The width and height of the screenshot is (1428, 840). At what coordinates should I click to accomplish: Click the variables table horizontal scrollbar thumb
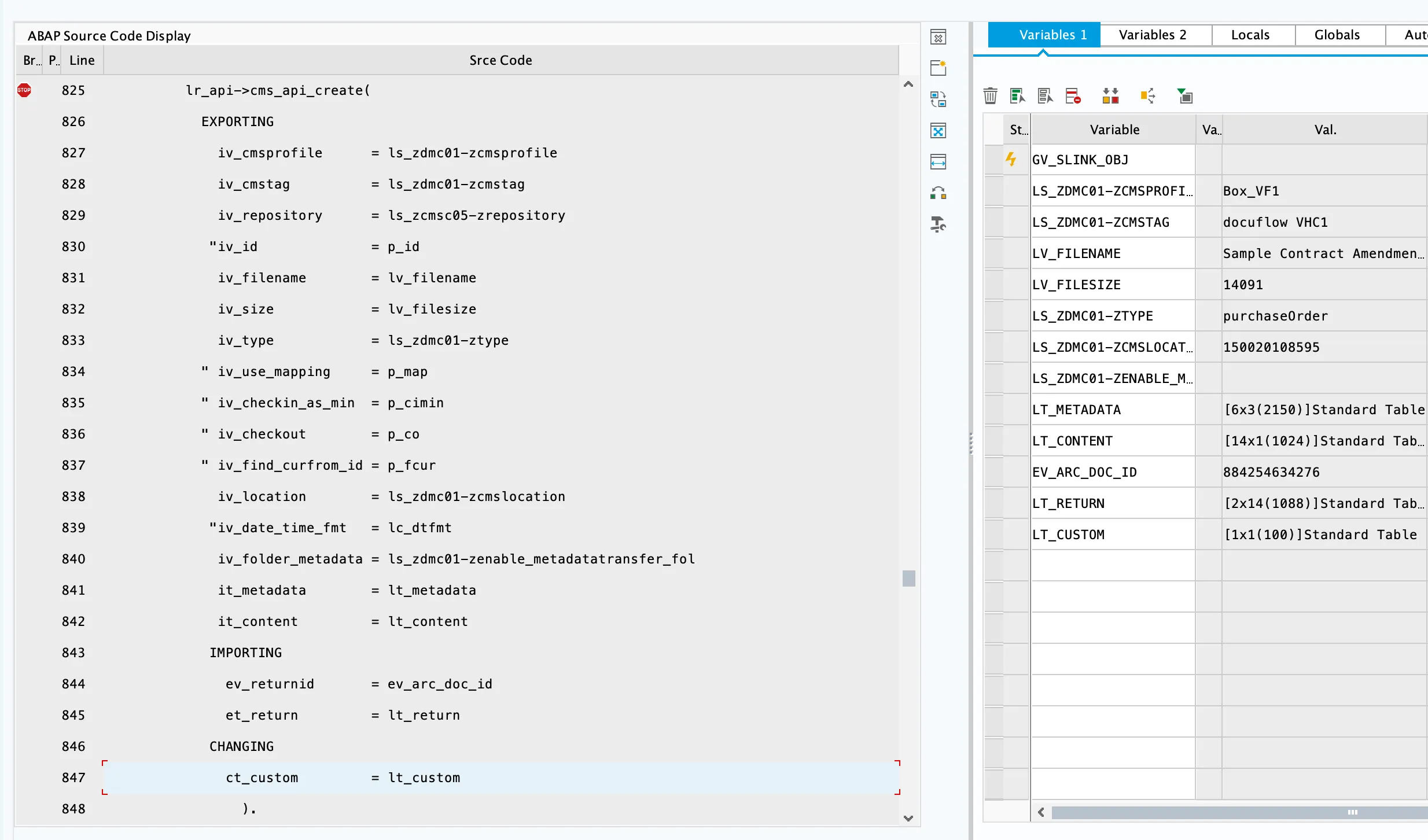pos(1239,812)
